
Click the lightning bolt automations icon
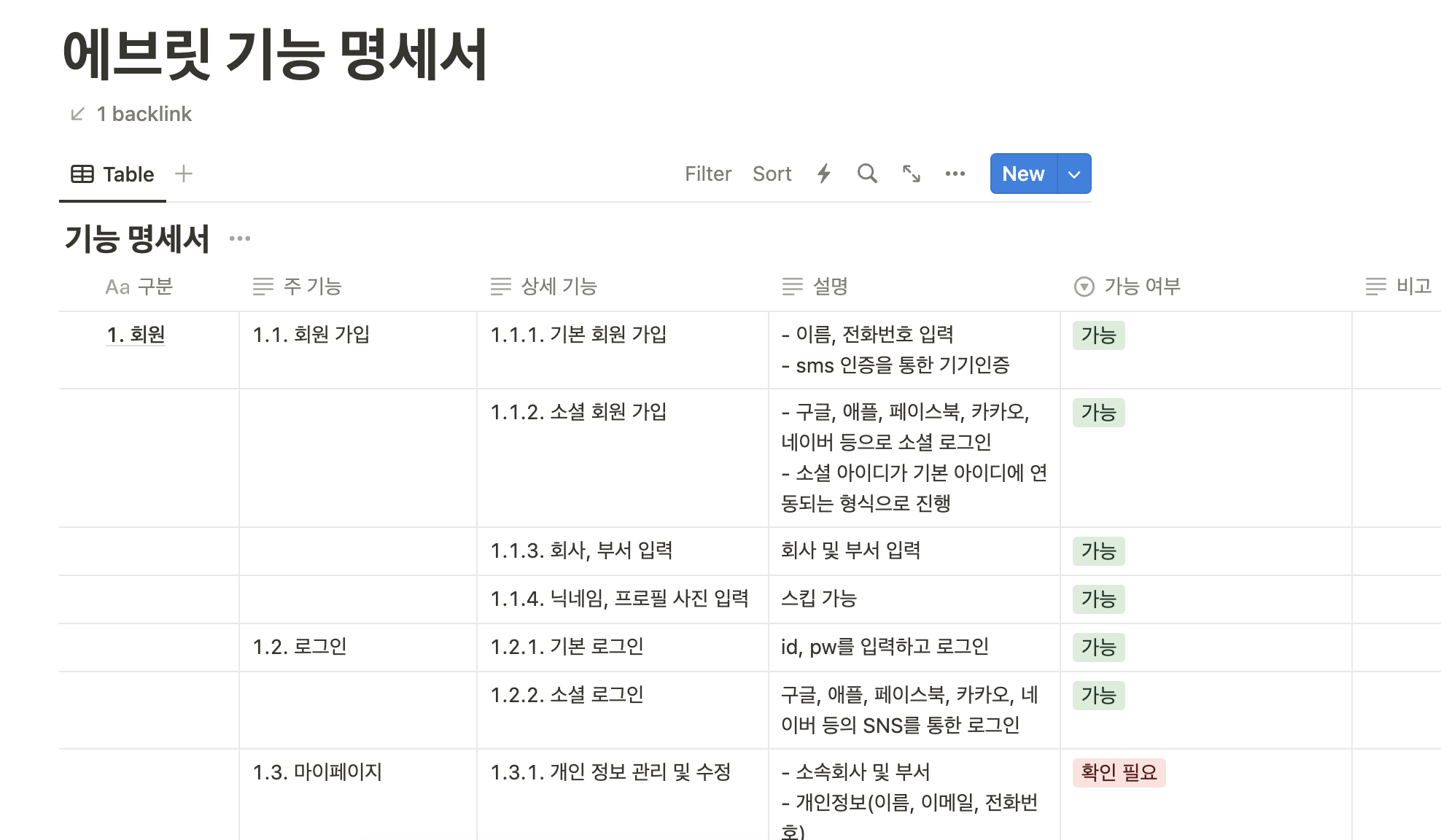tap(824, 174)
